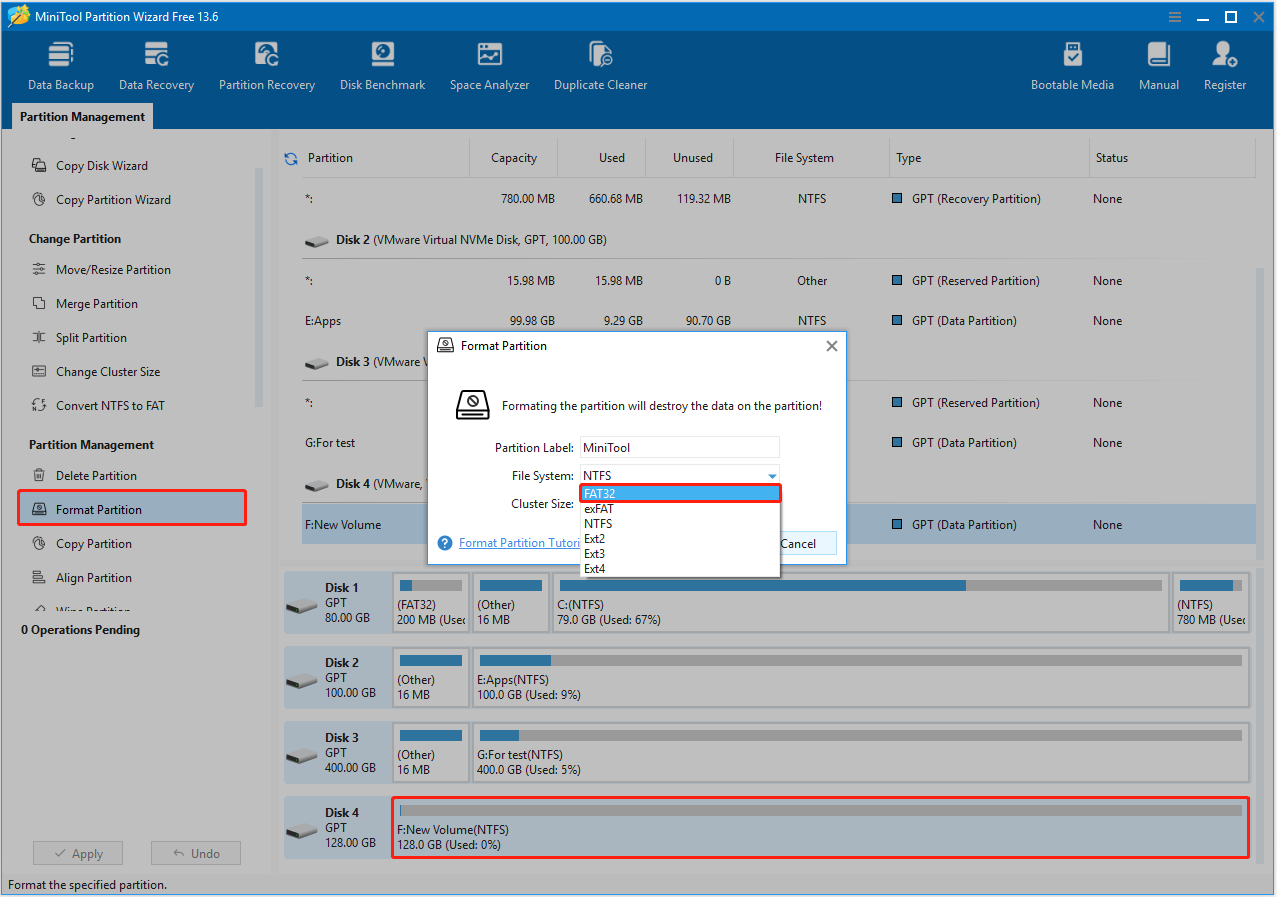The height and width of the screenshot is (897, 1277).
Task: Sort by the Capacity column header
Action: point(514,158)
